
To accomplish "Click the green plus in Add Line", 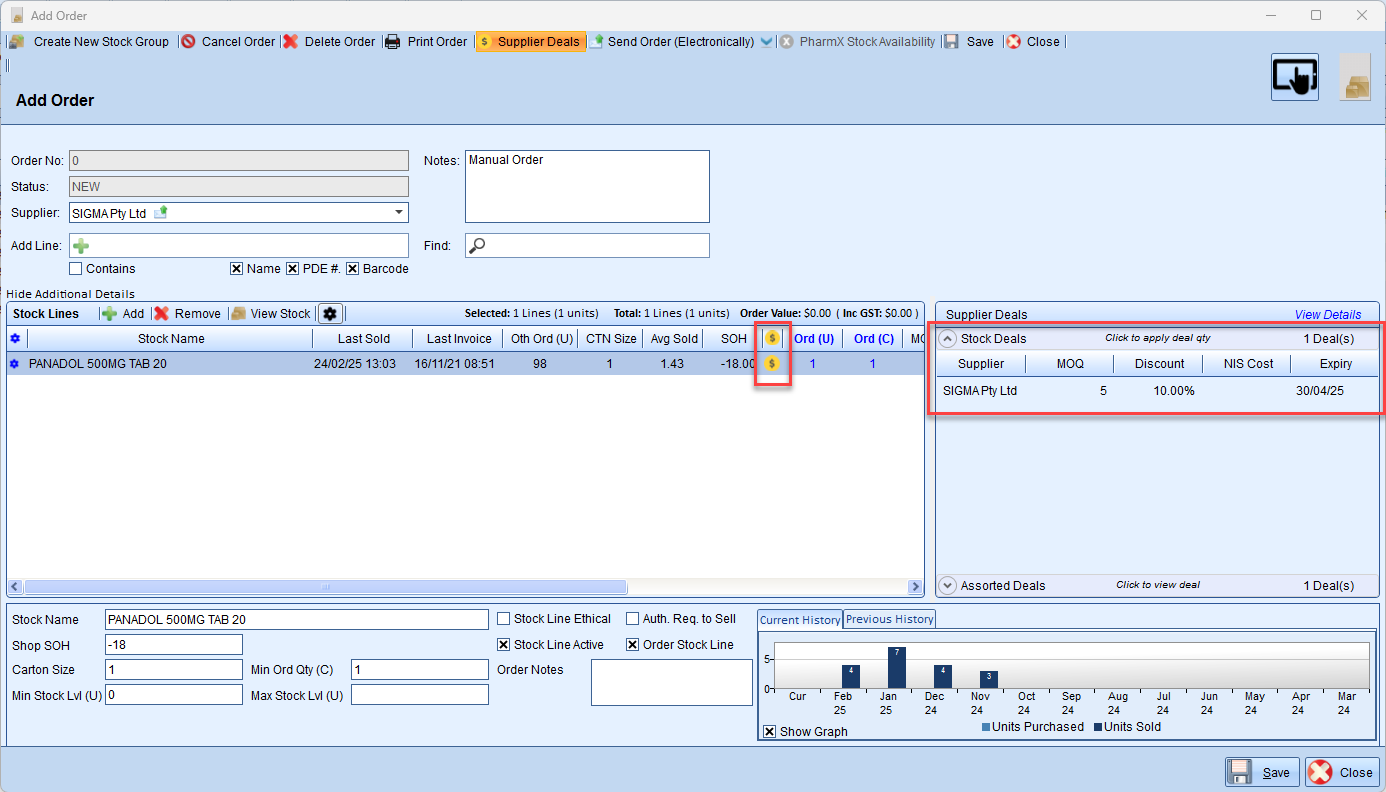I will click(x=81, y=246).
